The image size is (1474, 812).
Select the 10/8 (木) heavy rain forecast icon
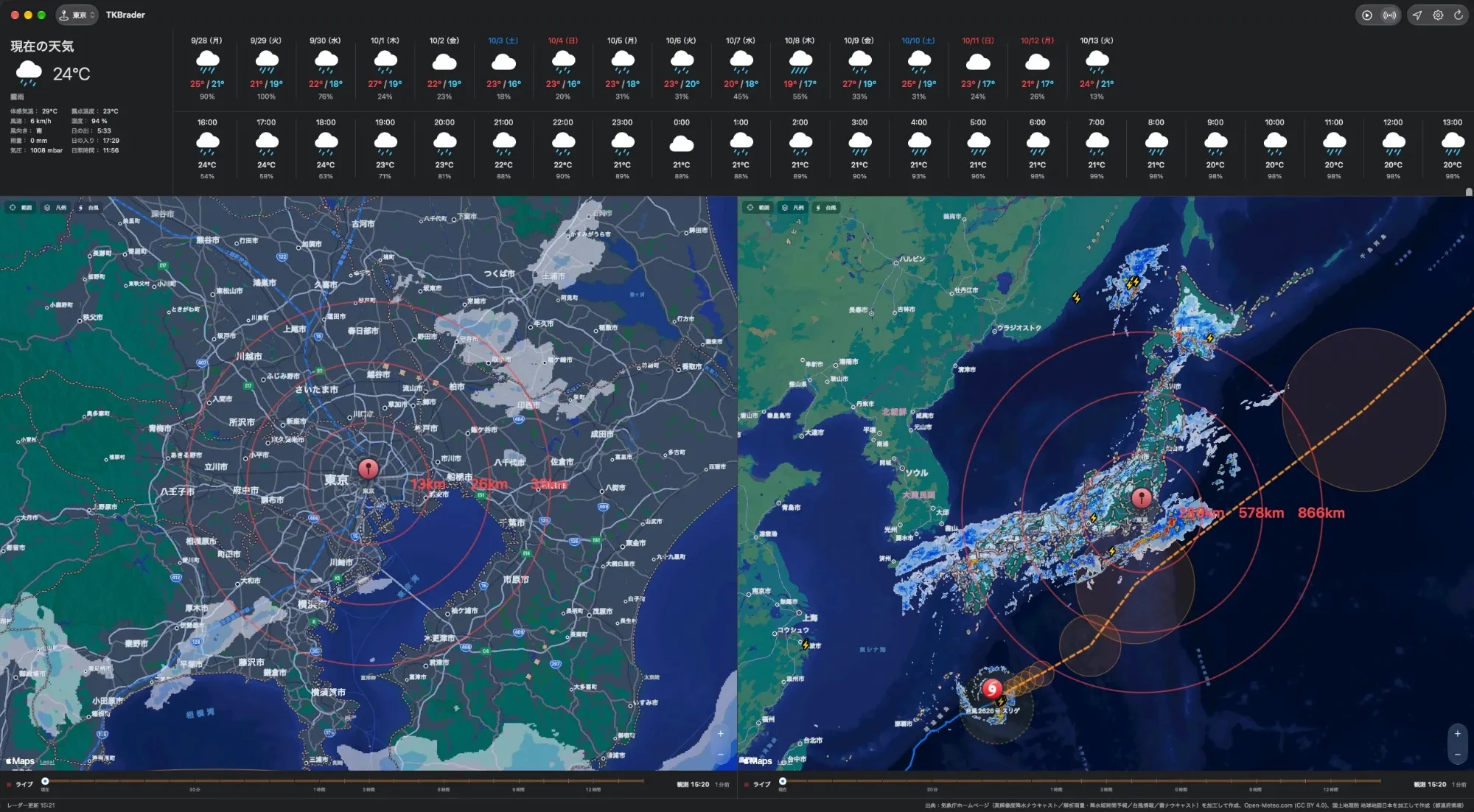800,63
